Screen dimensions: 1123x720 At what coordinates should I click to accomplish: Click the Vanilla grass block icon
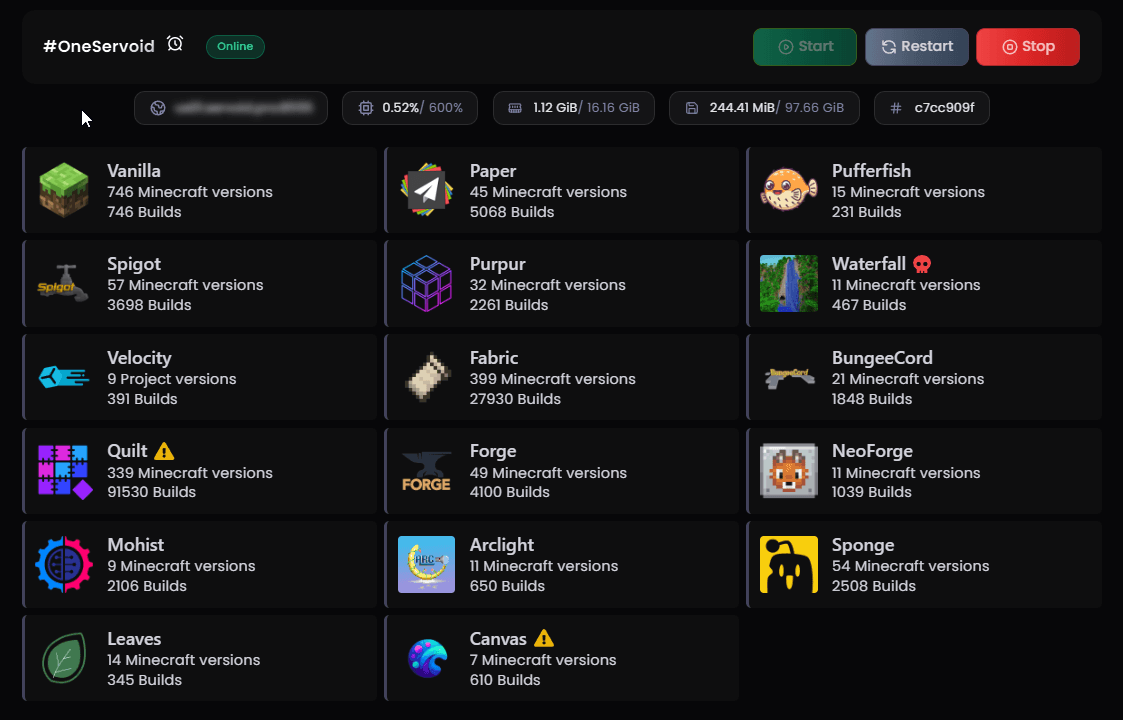click(x=64, y=191)
